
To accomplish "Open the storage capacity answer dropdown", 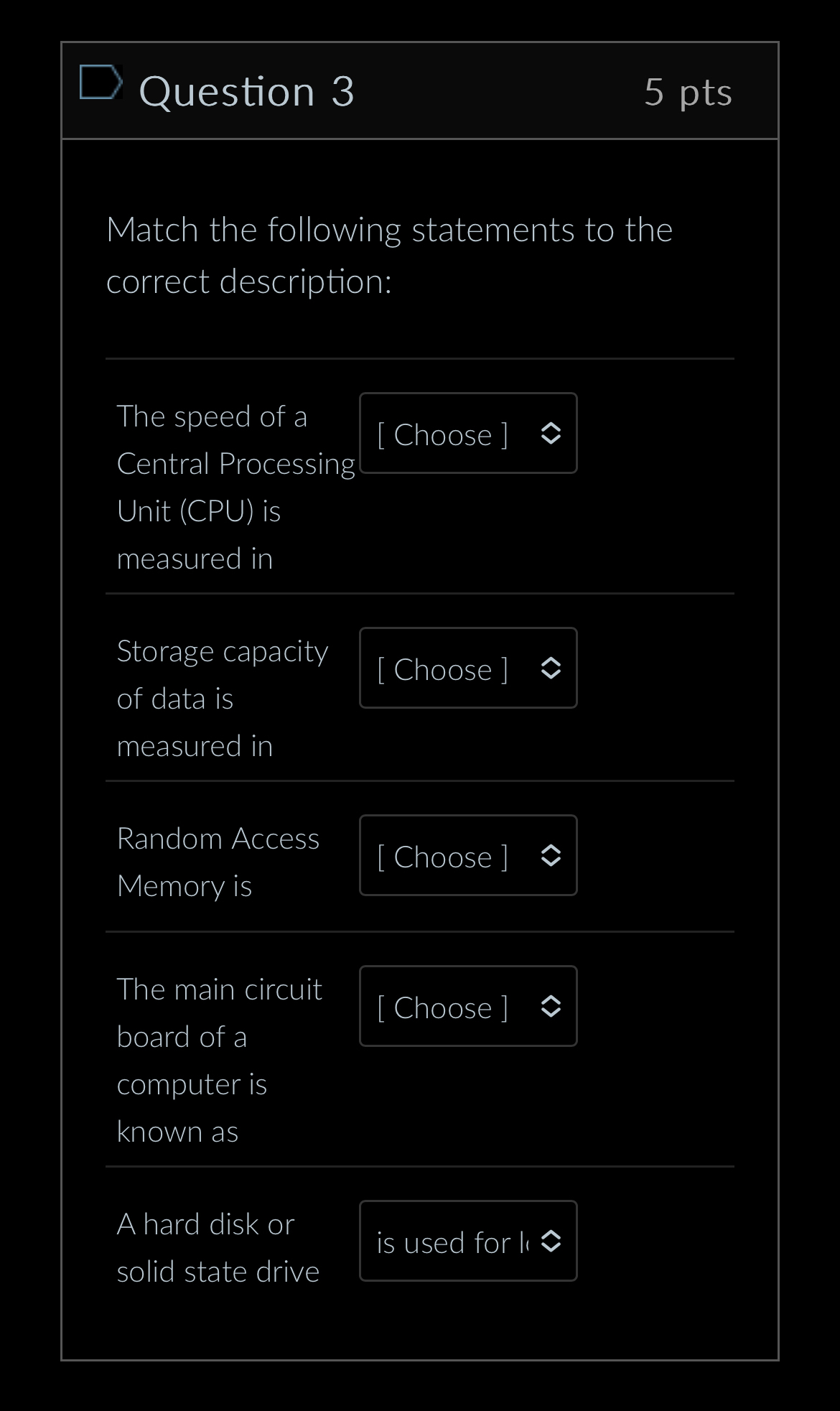I will click(467, 669).
